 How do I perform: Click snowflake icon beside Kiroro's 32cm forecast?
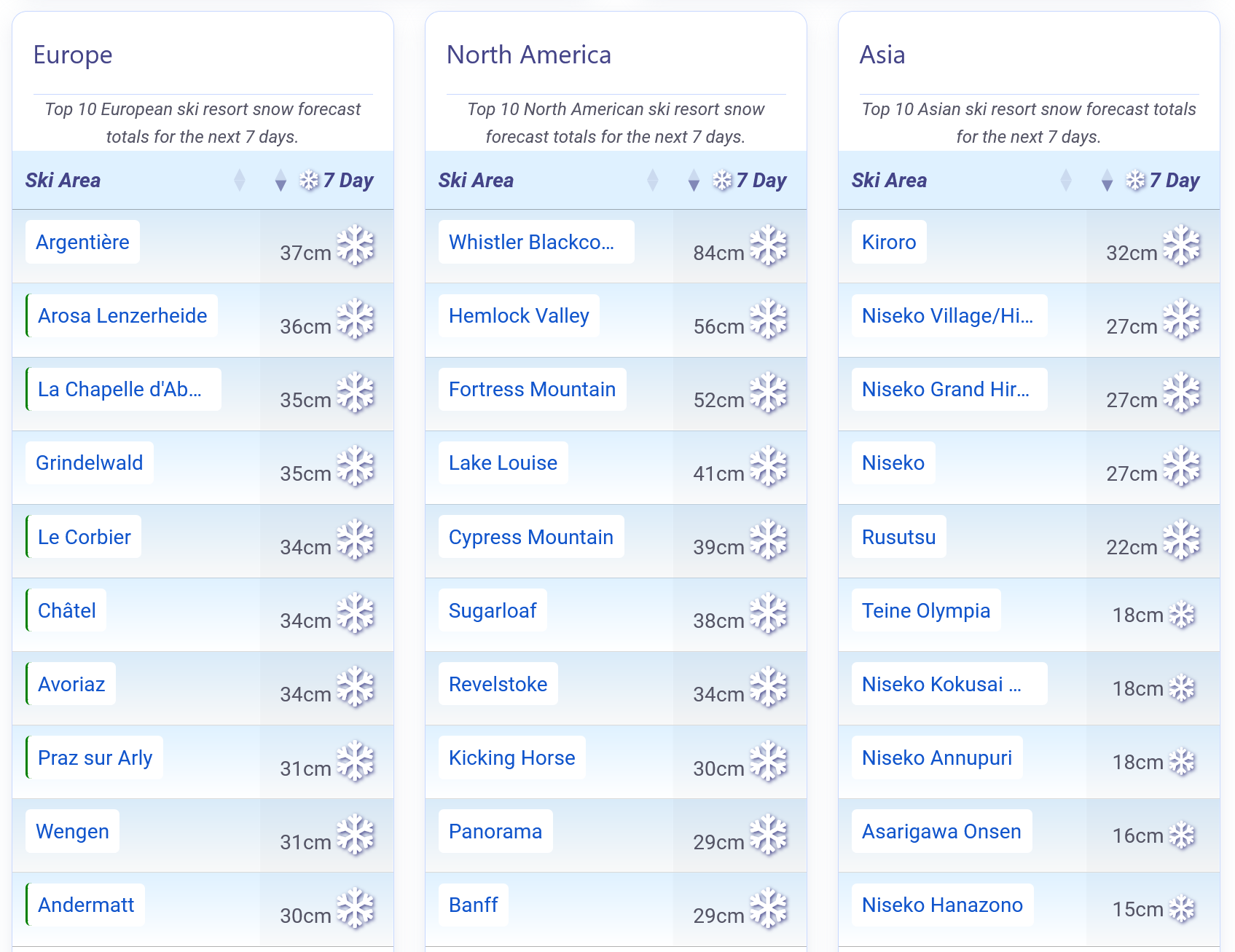coord(1182,245)
